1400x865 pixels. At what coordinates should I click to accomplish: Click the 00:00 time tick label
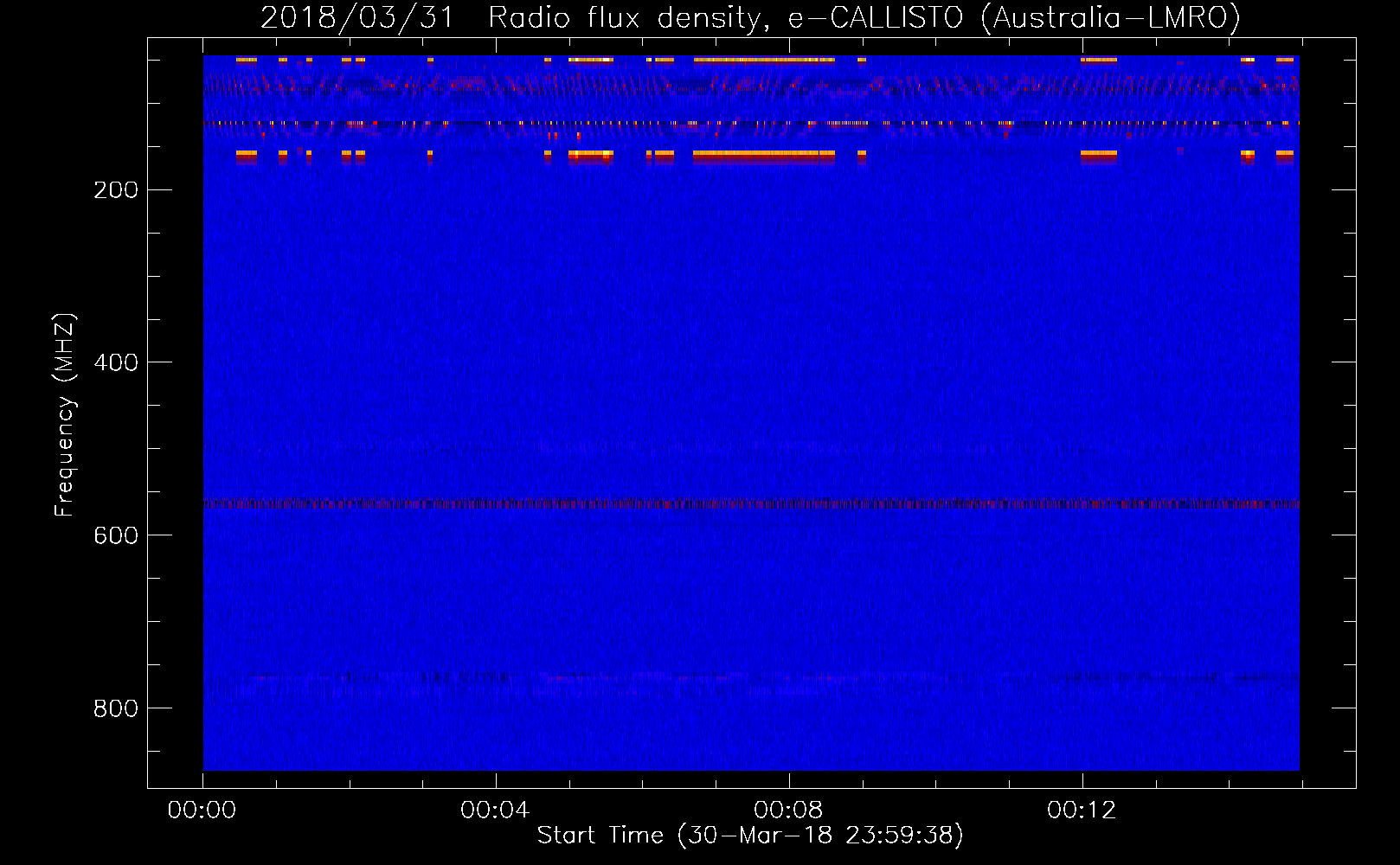click(x=202, y=811)
